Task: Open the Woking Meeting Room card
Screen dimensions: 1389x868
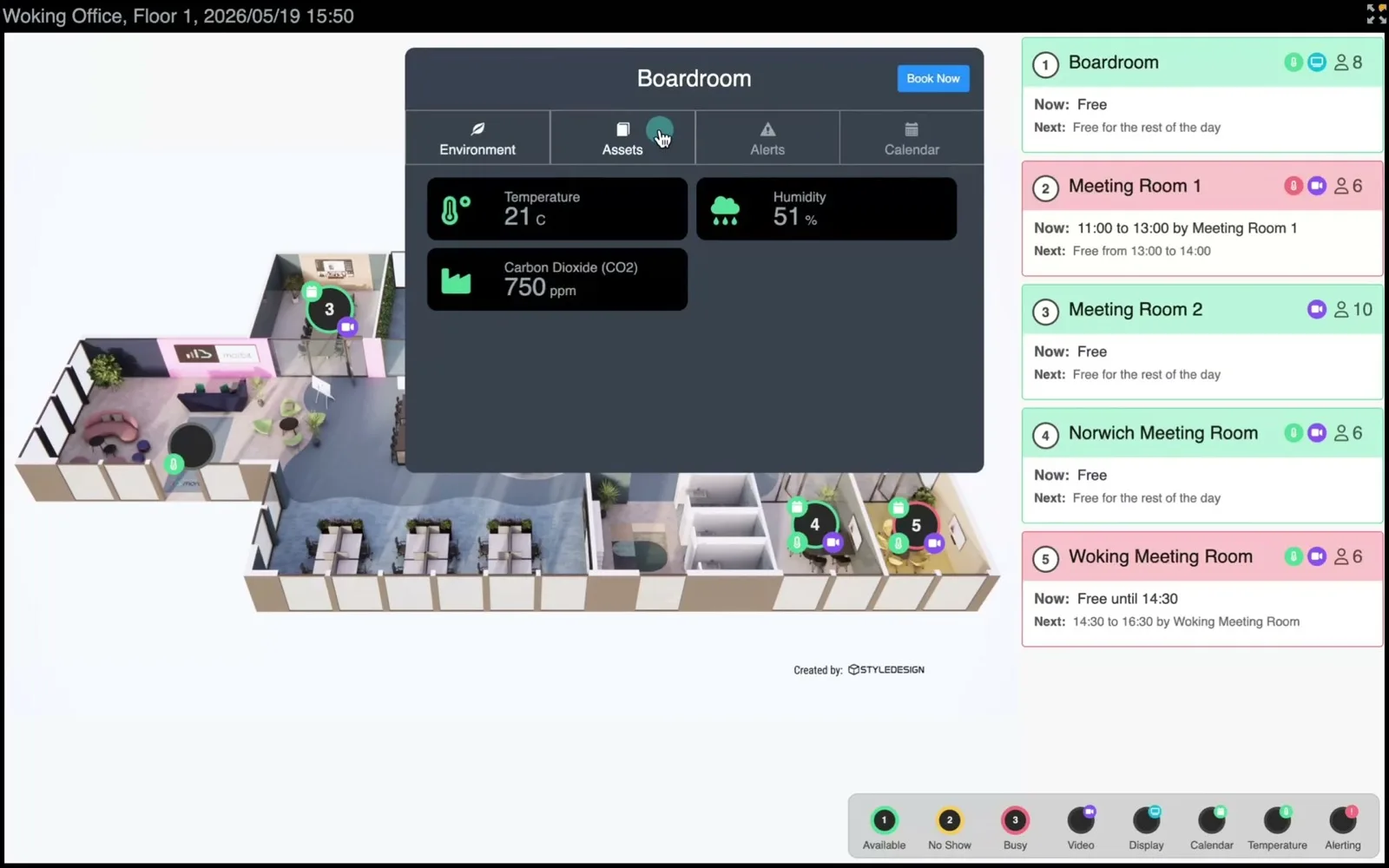Action: click(1201, 589)
